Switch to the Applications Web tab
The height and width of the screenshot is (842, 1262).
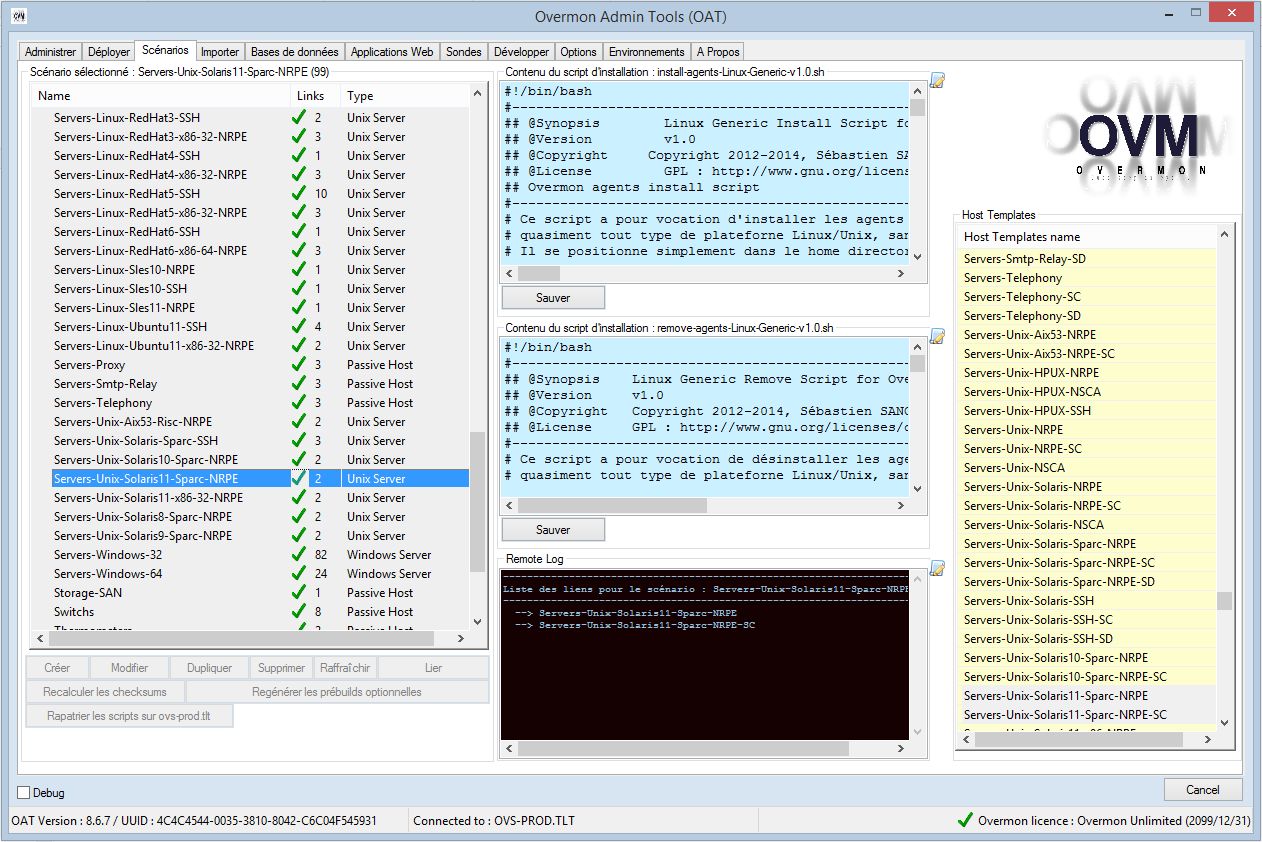pos(392,52)
